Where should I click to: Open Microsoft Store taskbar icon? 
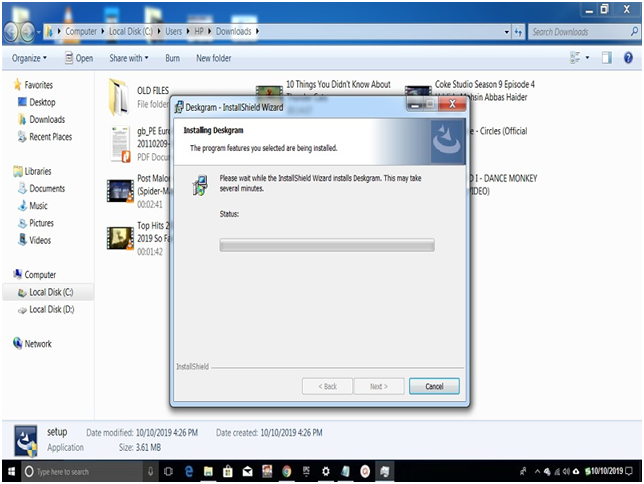pyautogui.click(x=228, y=472)
